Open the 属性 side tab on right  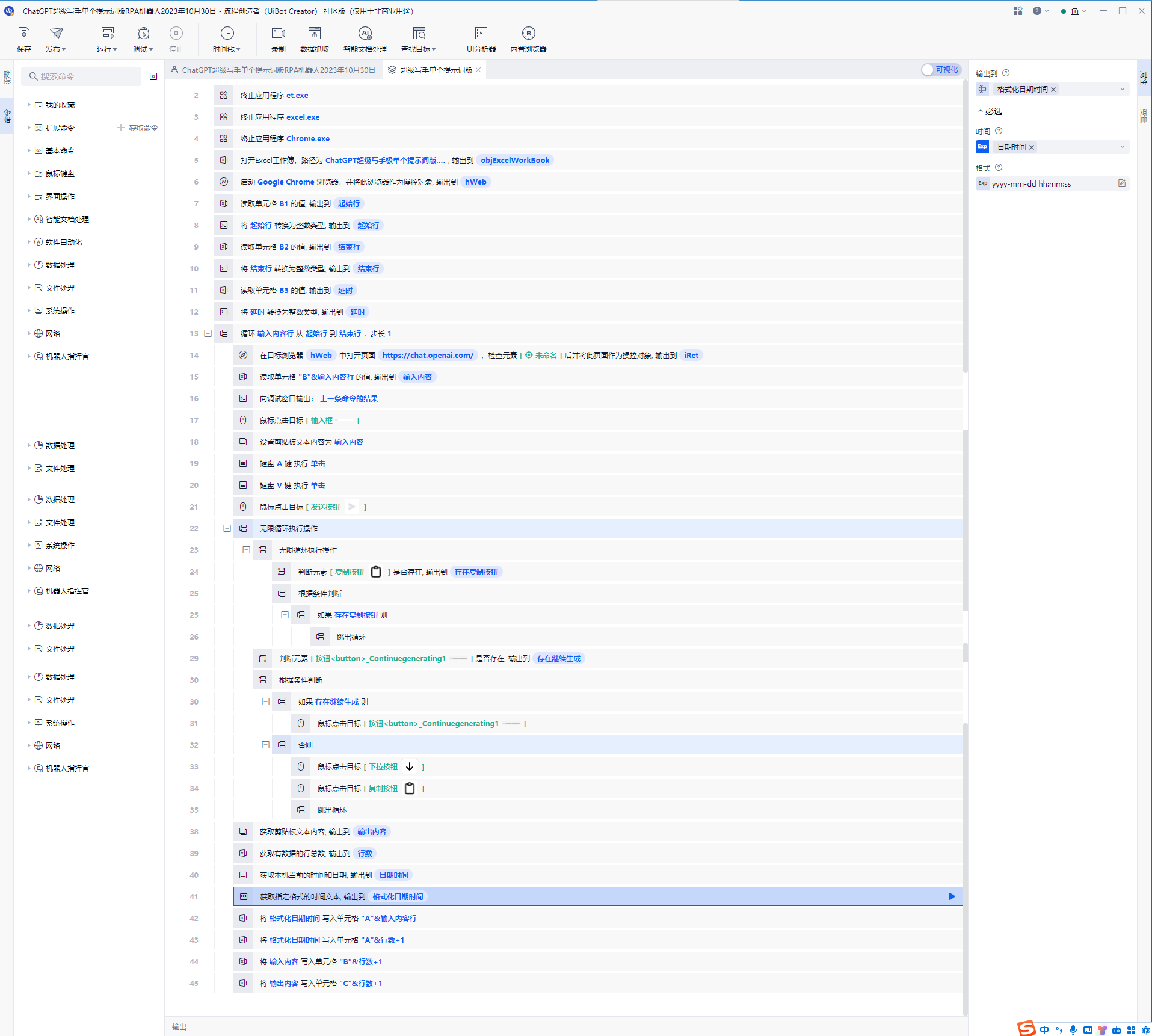(x=1144, y=77)
